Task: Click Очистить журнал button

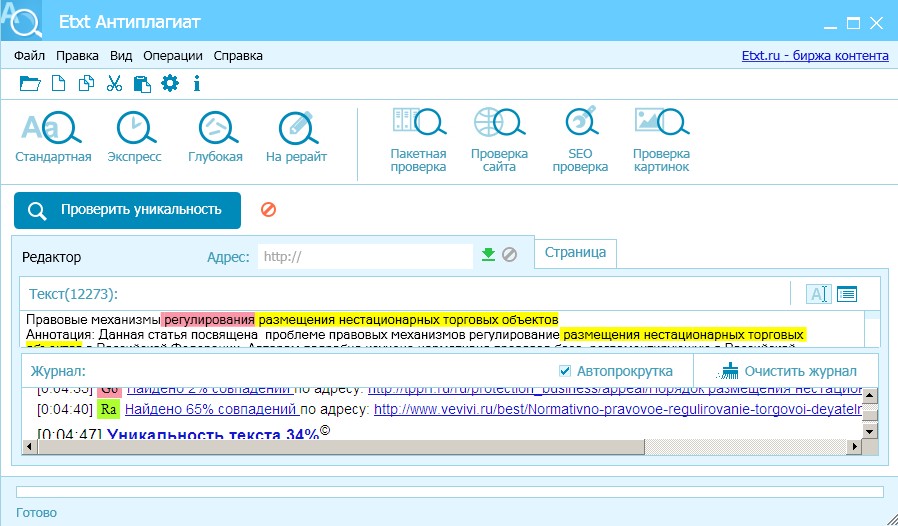Action: (787, 371)
